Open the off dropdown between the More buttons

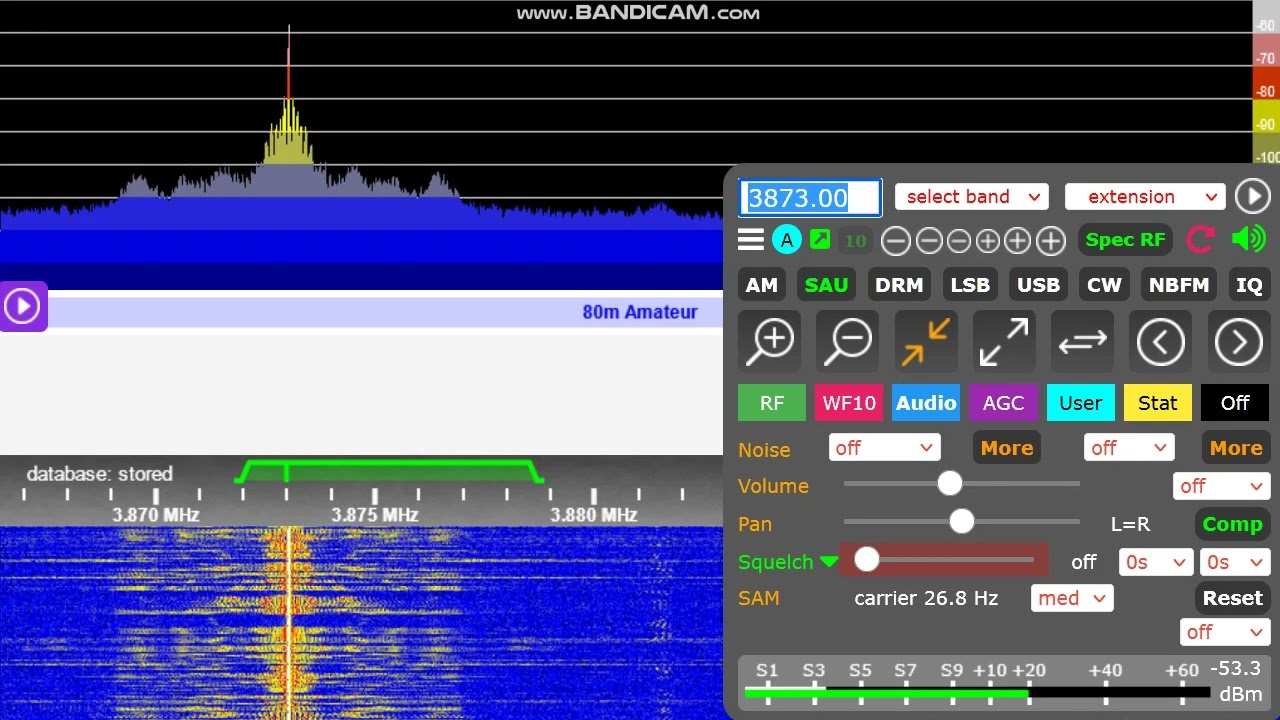1129,448
